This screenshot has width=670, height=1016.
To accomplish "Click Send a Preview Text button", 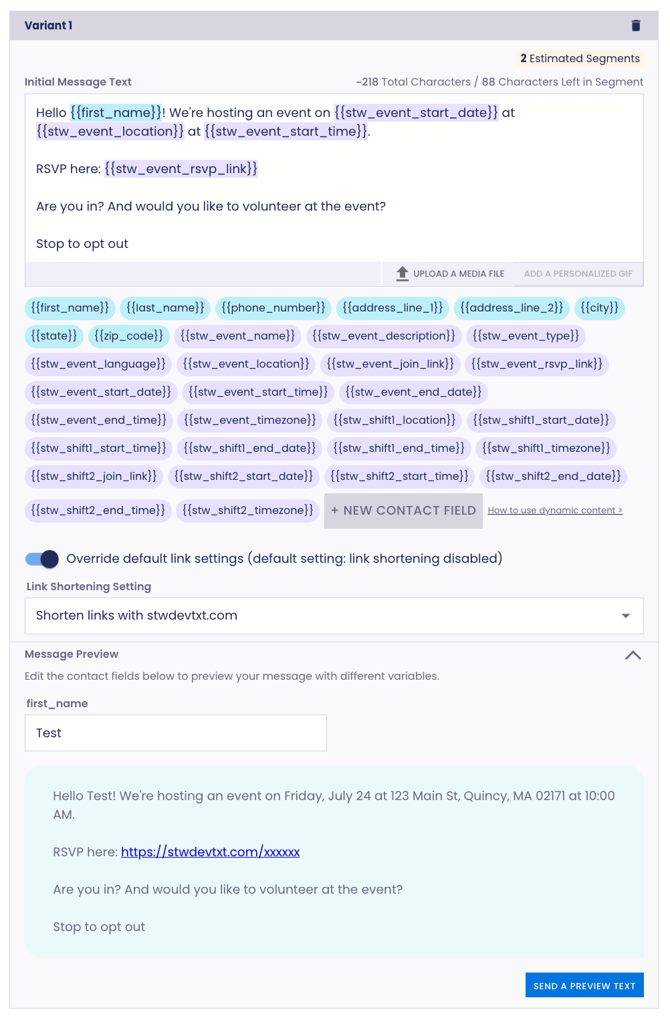I will pyautogui.click(x=584, y=986).
